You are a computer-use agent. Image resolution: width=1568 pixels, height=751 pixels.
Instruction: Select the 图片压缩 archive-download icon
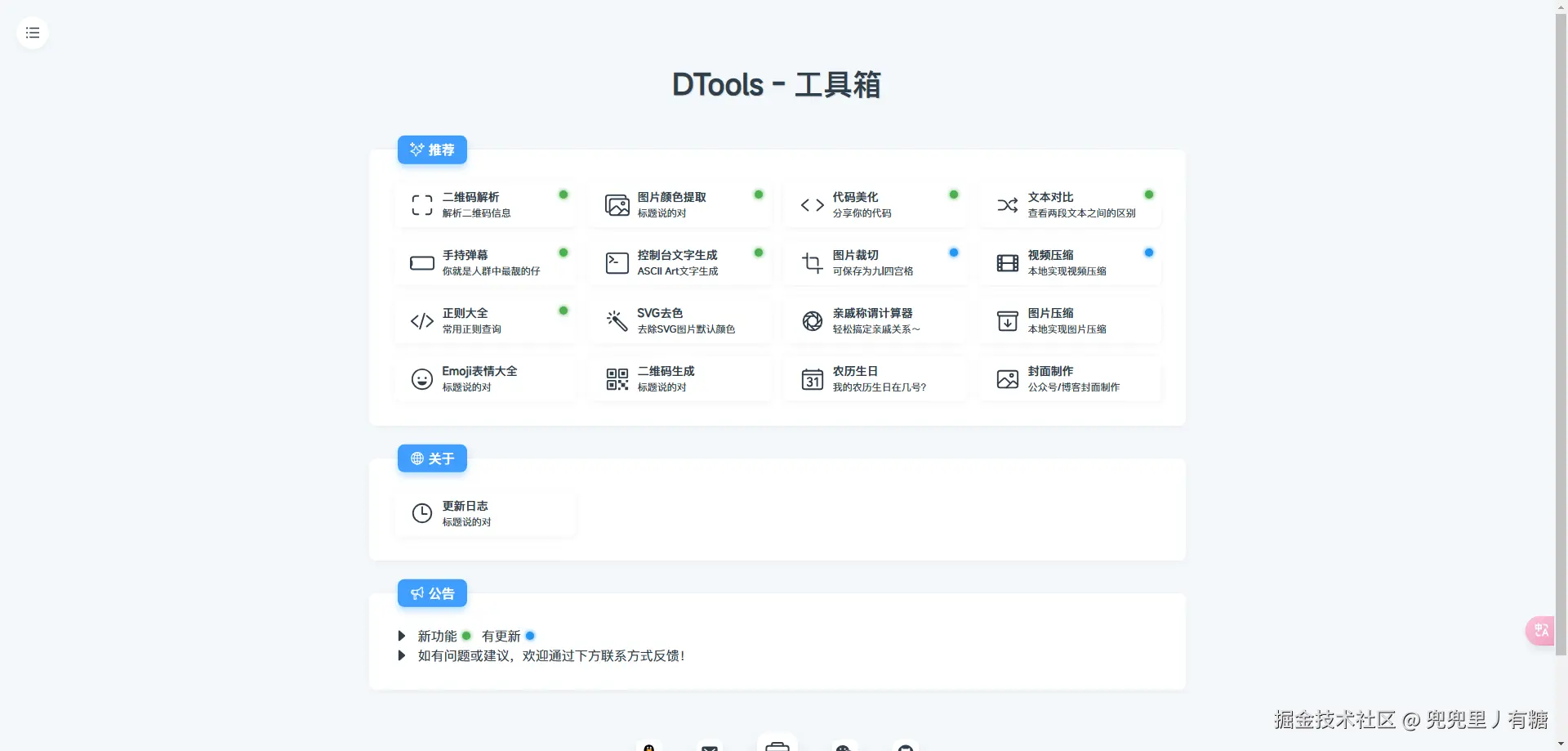[x=1008, y=321]
